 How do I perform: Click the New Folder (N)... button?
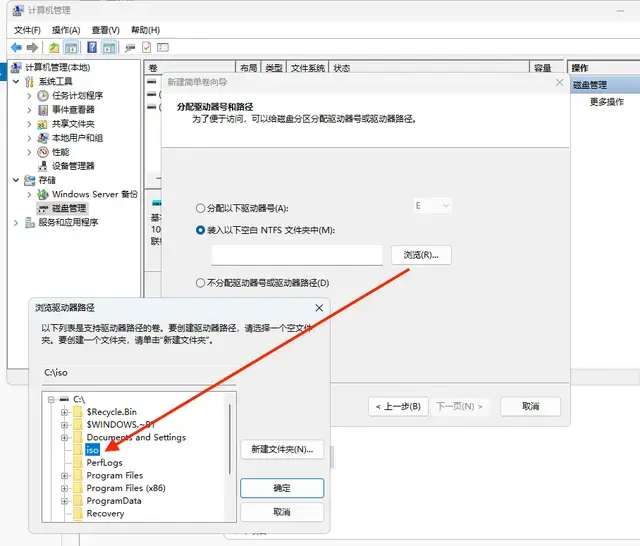282,450
